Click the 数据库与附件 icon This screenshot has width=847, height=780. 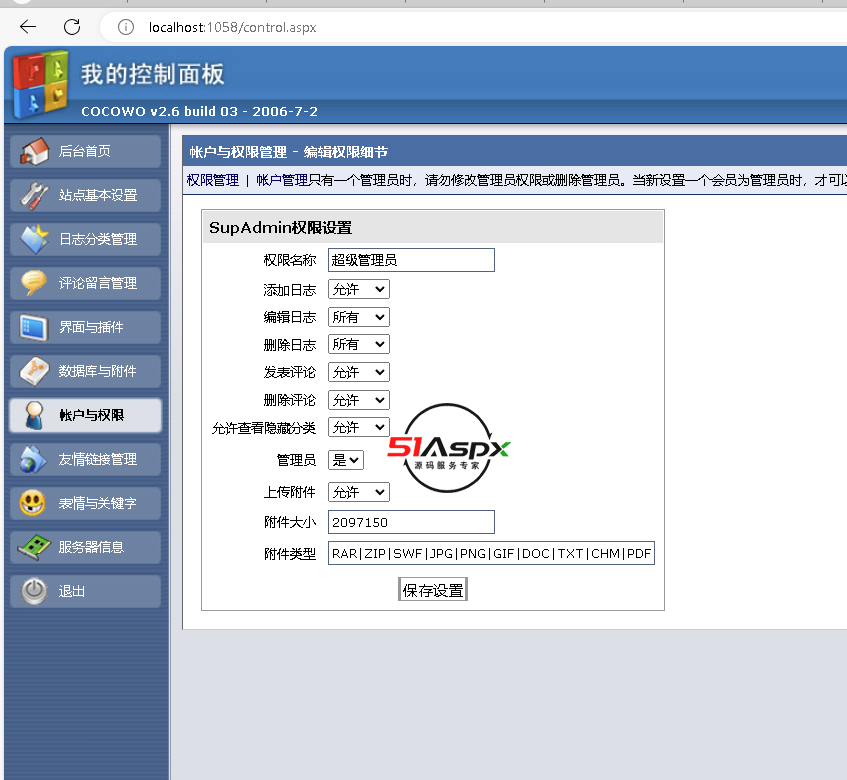(34, 371)
